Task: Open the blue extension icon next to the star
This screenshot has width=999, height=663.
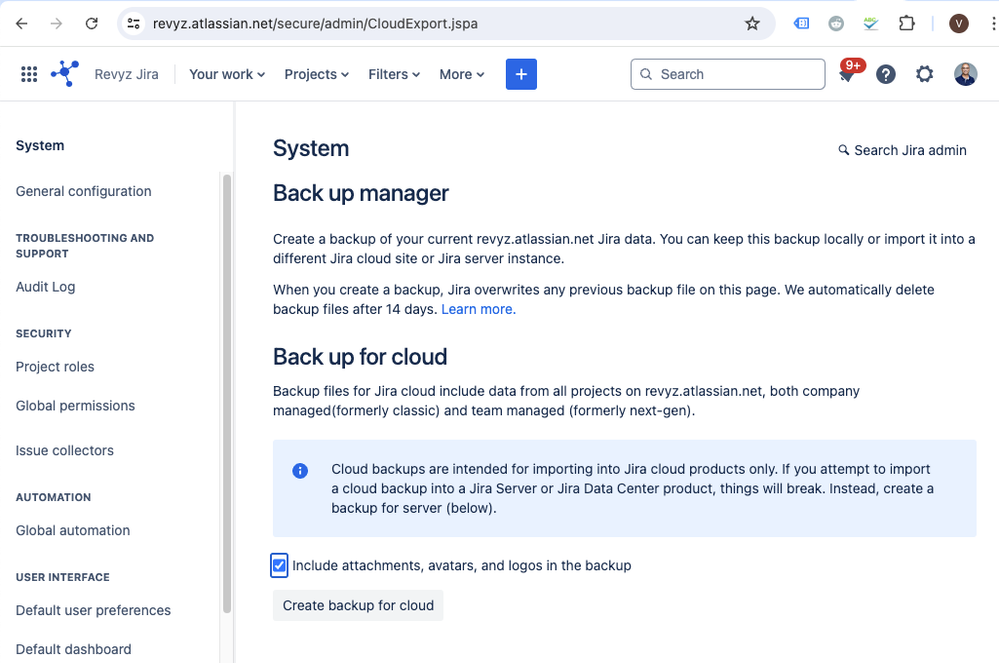Action: coord(801,24)
